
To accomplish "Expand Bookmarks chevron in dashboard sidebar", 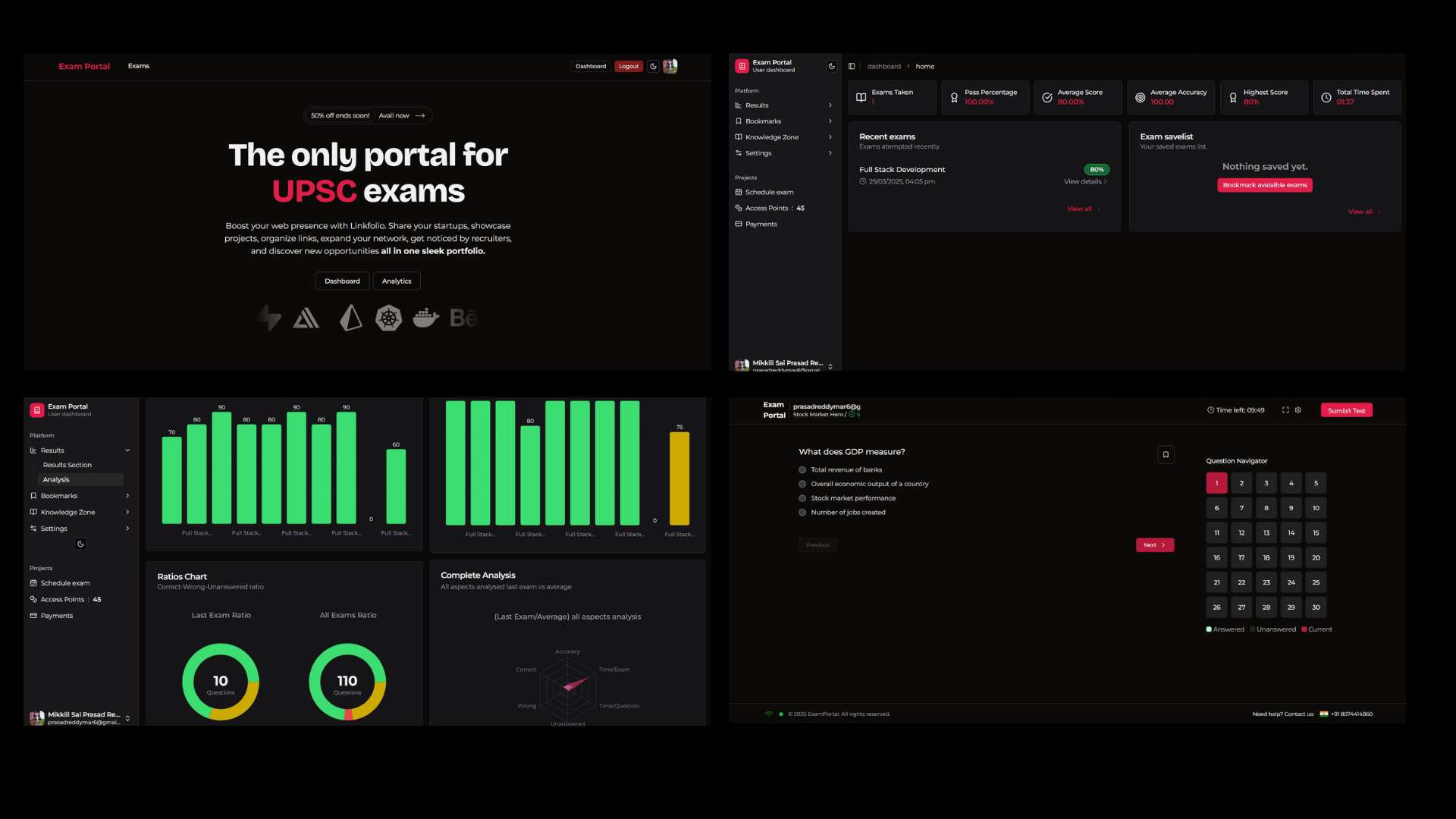I will pos(830,121).
